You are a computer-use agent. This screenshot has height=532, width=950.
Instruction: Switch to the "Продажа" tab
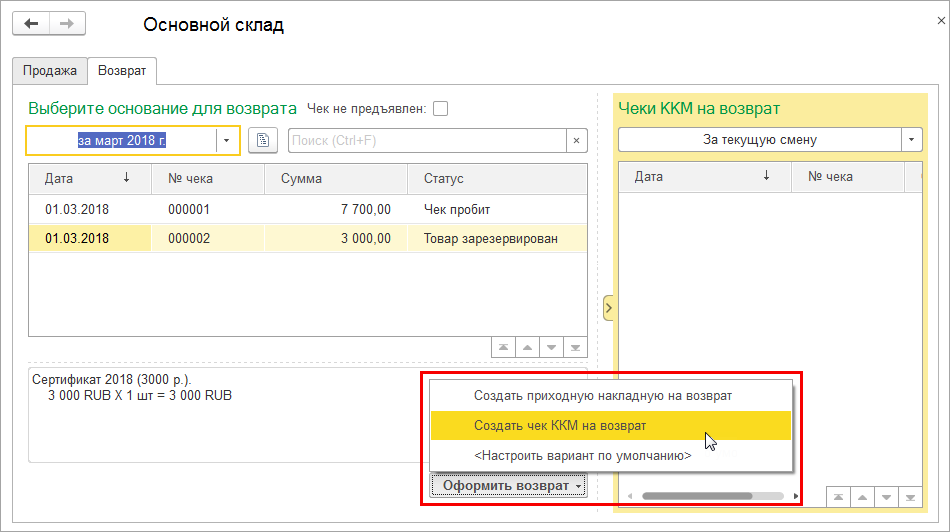50,71
